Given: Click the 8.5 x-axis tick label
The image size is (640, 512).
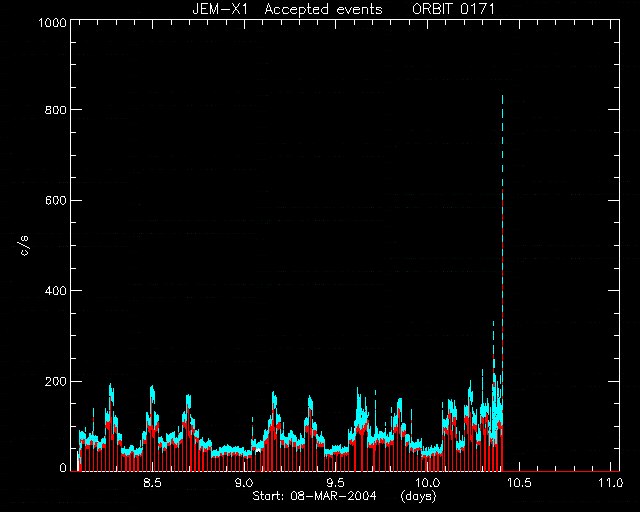Looking at the screenshot, I should click(153, 483).
